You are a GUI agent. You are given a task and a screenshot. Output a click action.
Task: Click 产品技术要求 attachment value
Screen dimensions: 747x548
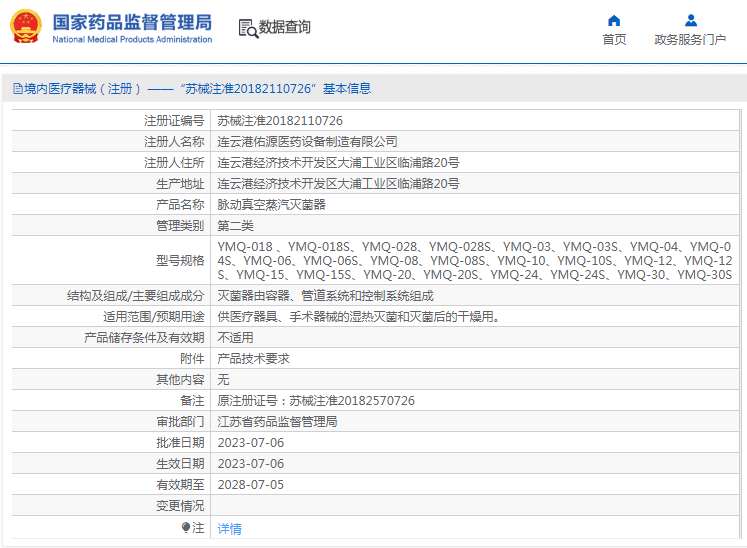(253, 359)
